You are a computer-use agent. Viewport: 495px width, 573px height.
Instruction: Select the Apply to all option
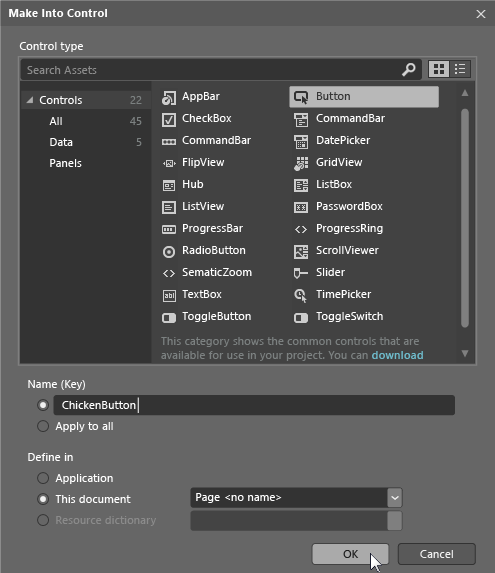click(43, 426)
